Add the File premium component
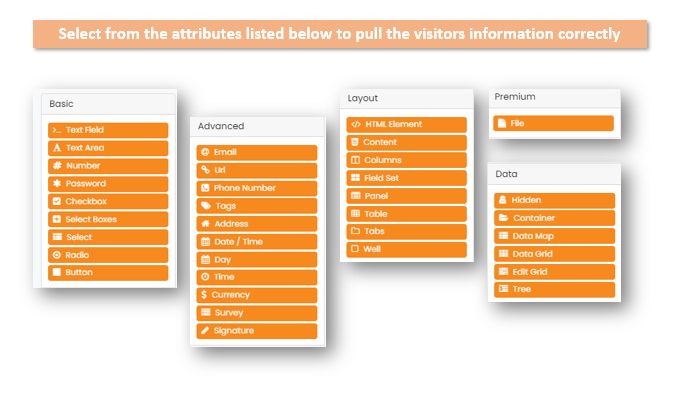 point(554,123)
